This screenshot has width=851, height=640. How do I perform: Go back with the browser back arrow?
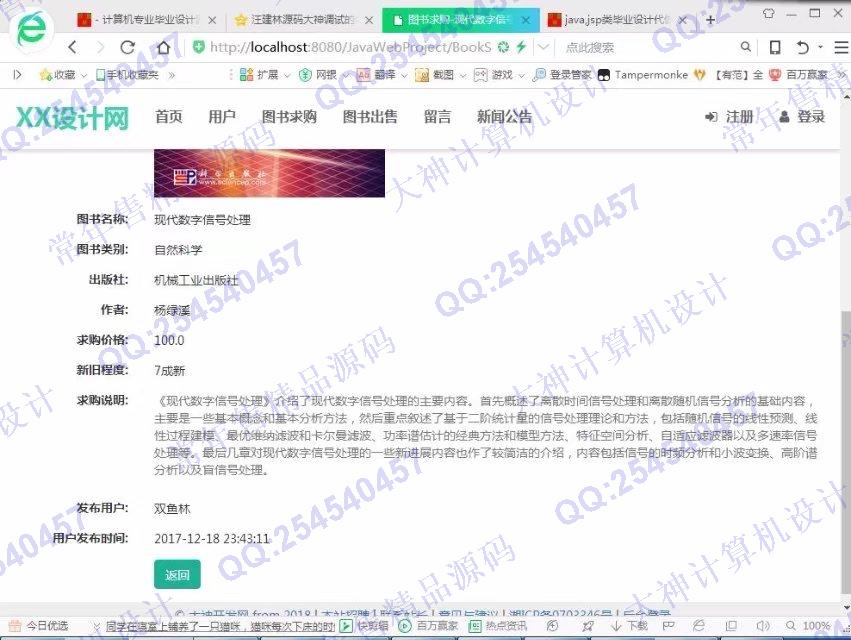(73, 47)
